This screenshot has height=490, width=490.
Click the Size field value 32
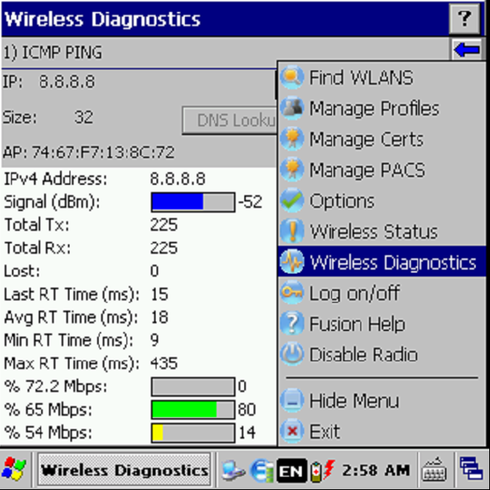83,117
